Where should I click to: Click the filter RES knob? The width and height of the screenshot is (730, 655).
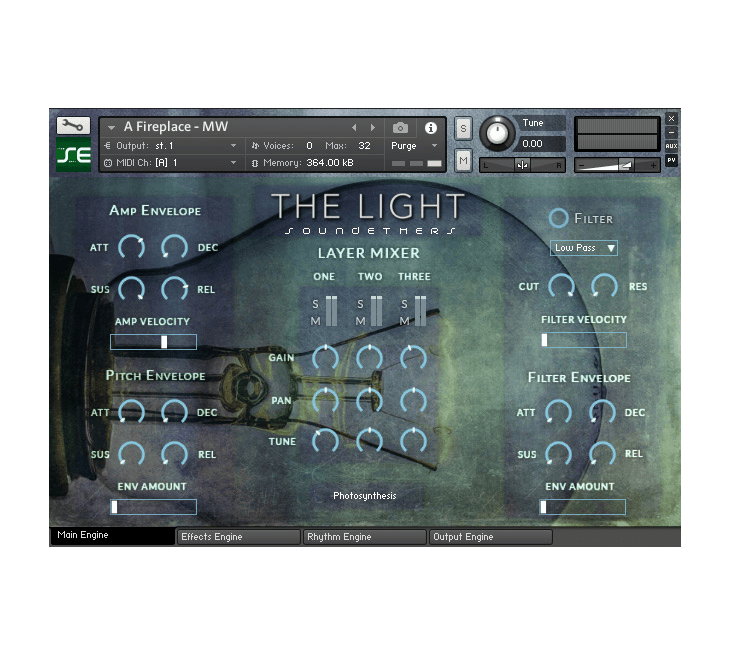pos(604,286)
